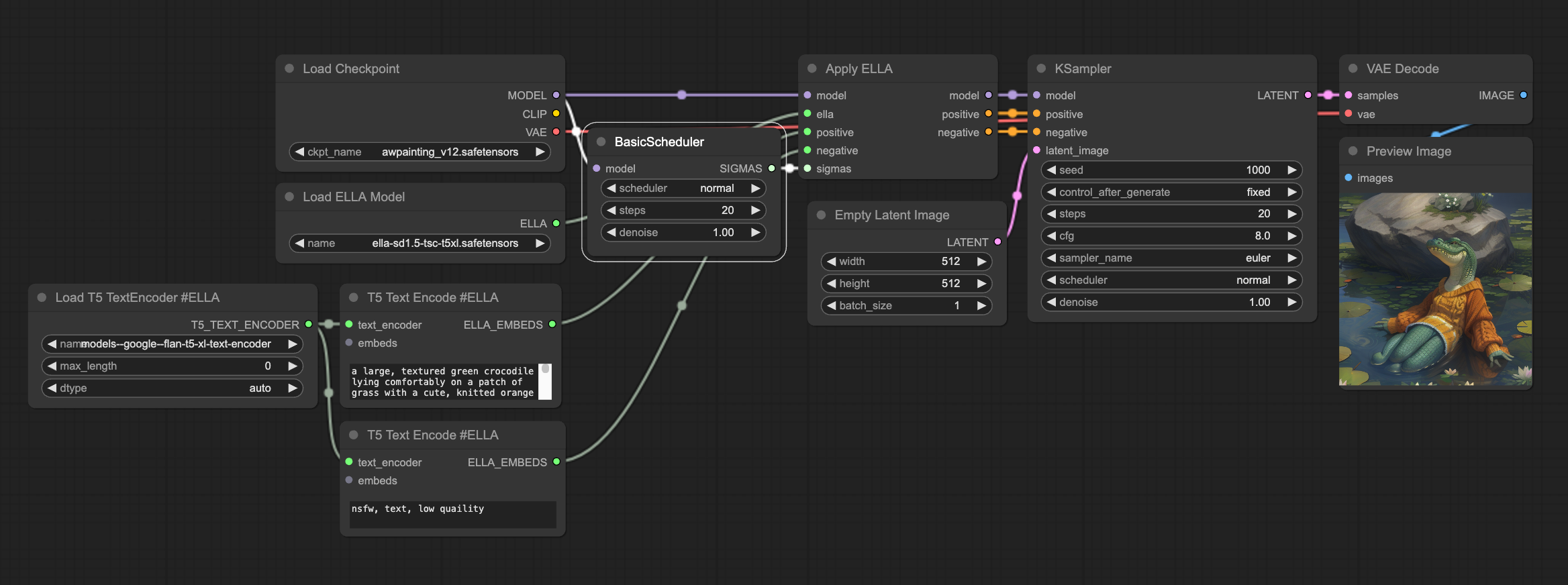Collapse the Load Checkpoint node via its title dot
This screenshot has height=585, width=1568.
pos(289,68)
